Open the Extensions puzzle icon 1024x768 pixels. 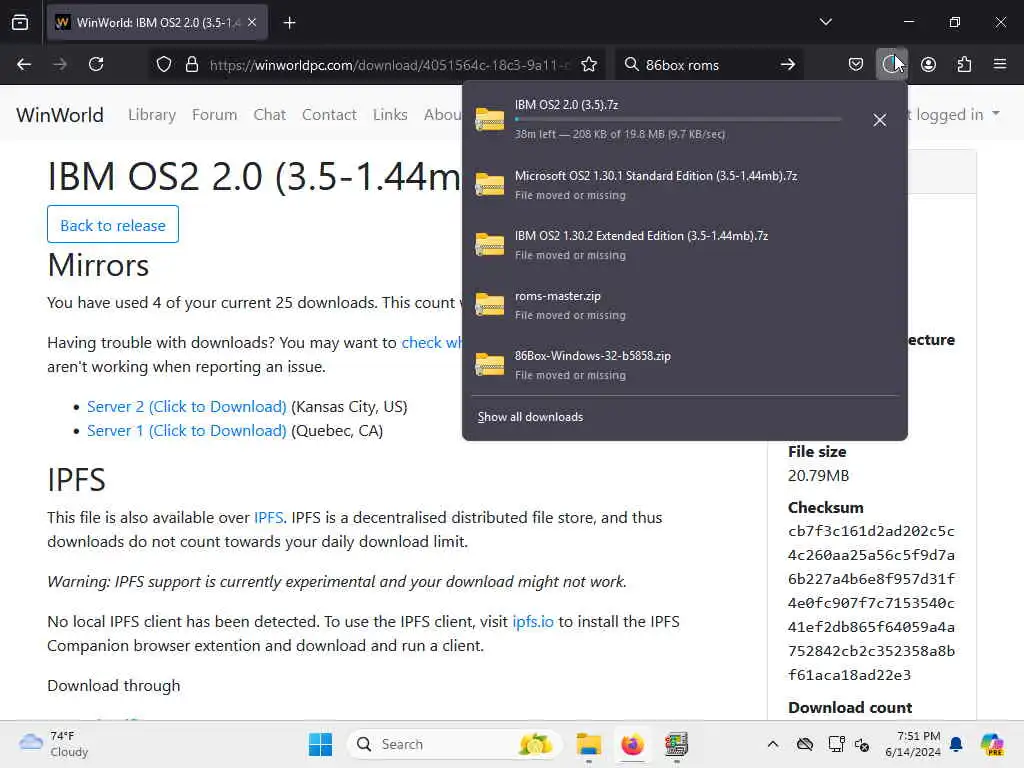(964, 64)
